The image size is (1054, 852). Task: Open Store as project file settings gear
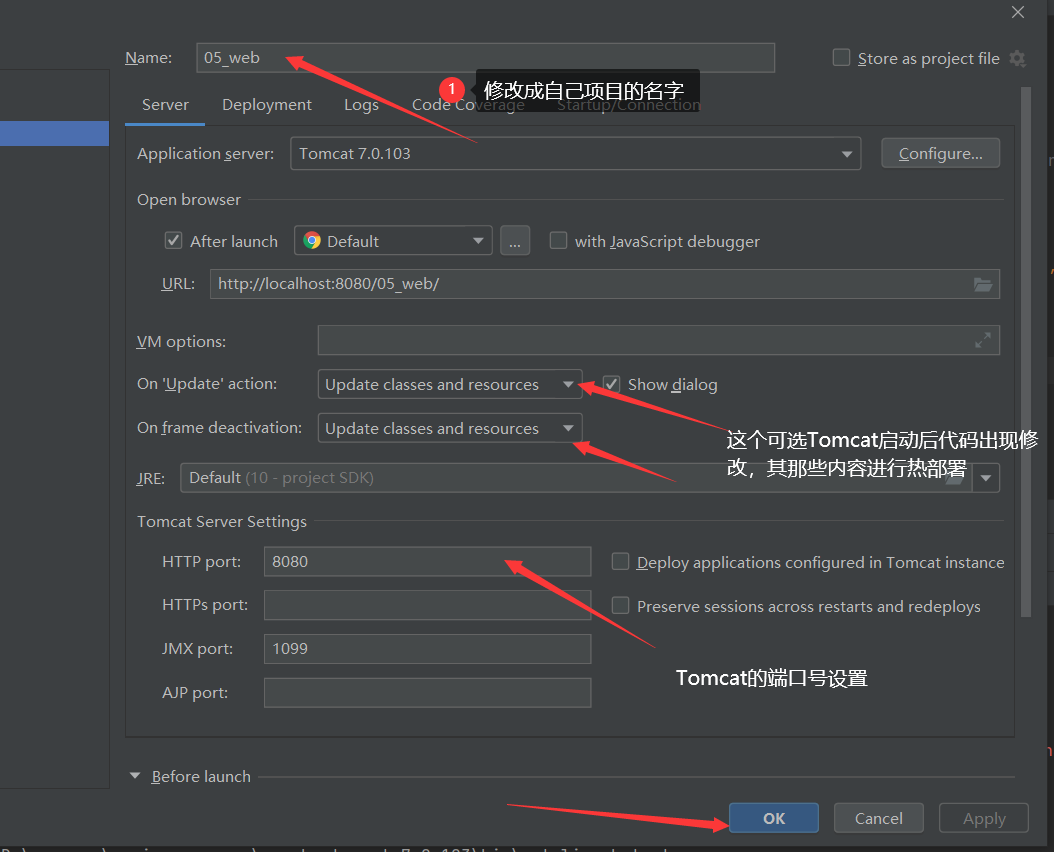[1018, 59]
